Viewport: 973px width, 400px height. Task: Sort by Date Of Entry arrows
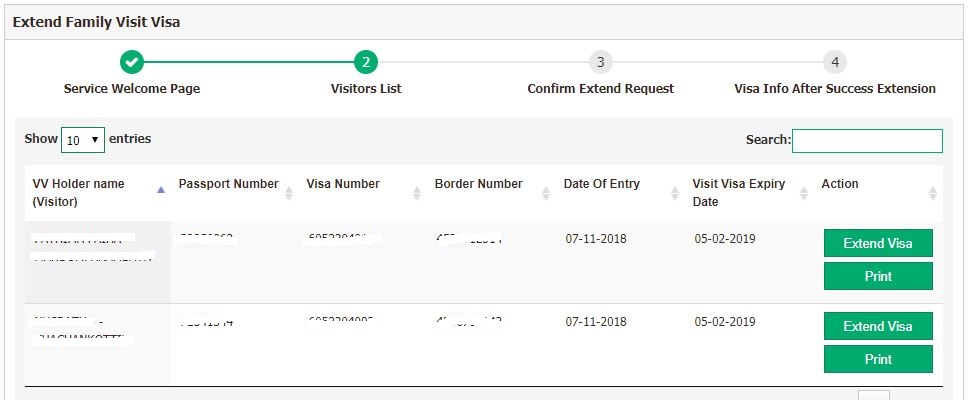[x=675, y=193]
